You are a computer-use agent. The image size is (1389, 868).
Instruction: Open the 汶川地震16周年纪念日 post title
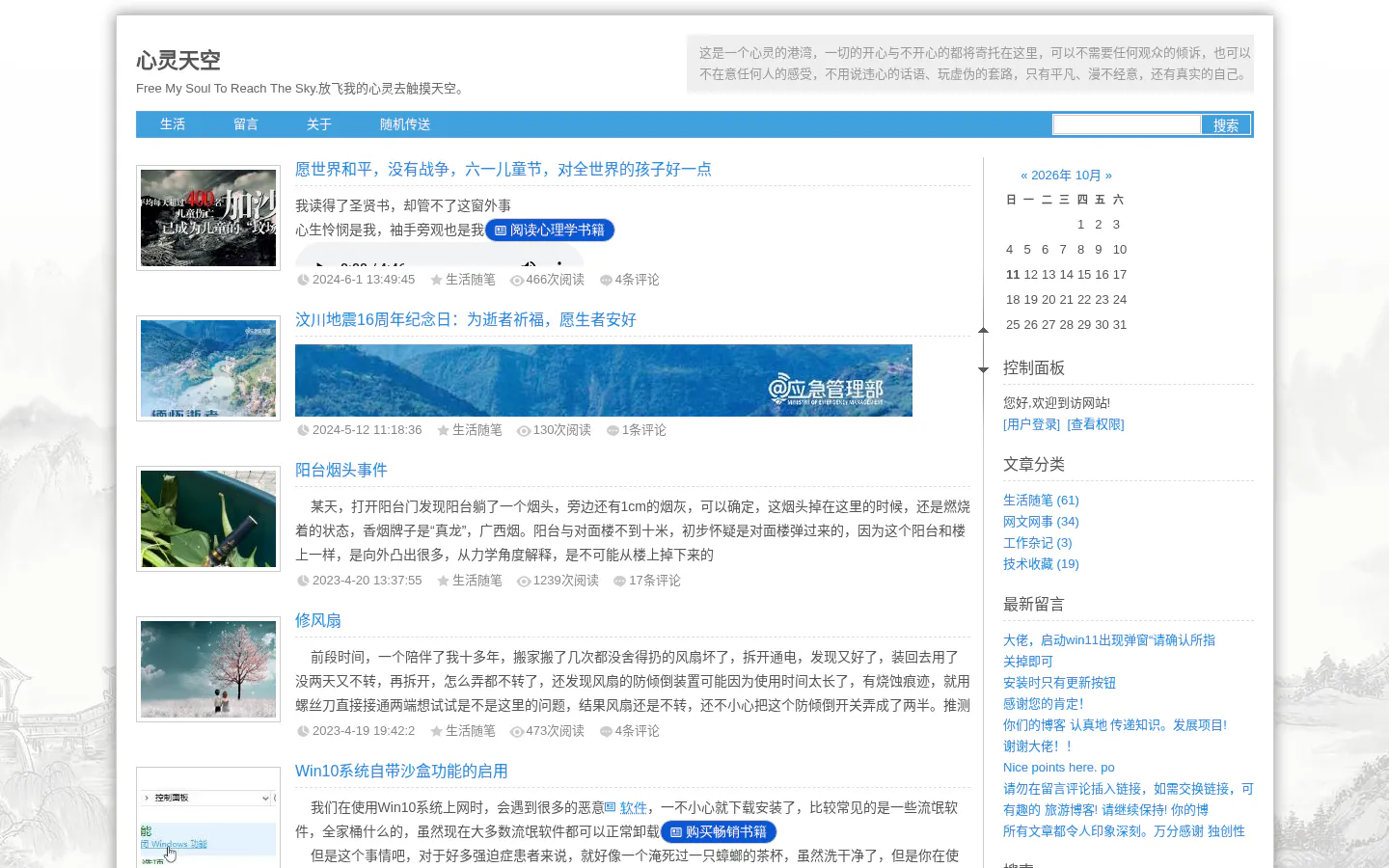(x=466, y=320)
